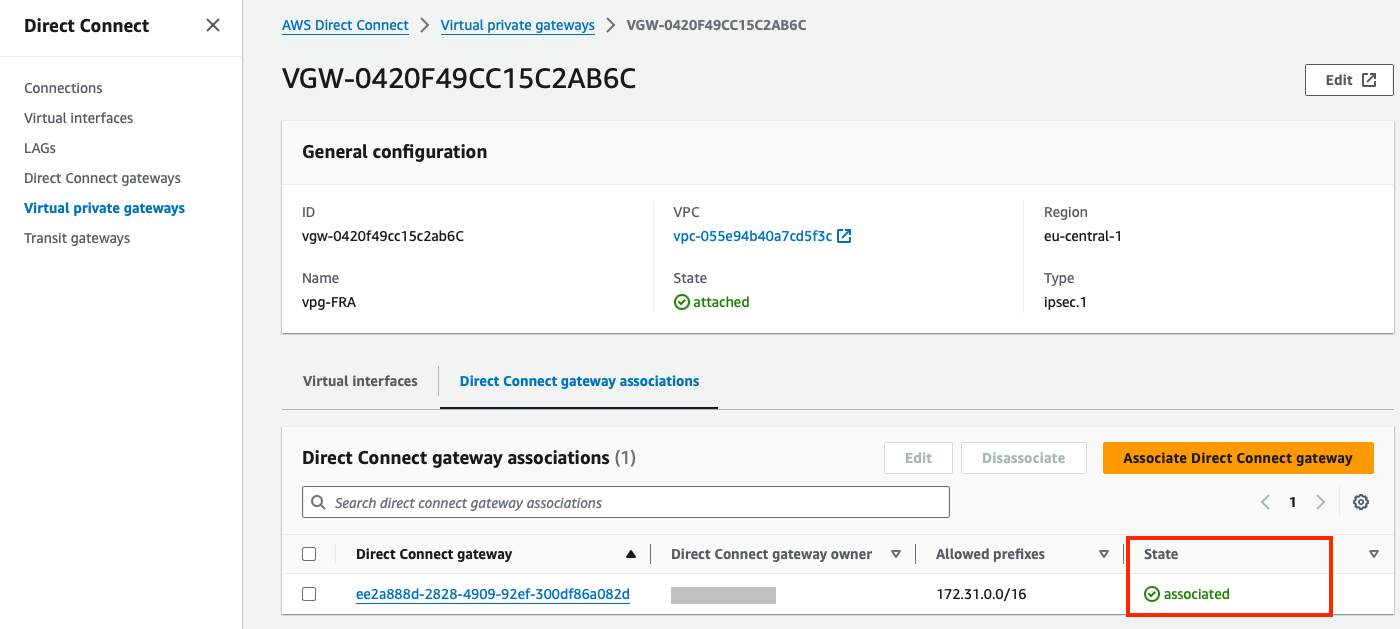Select page number 1
Screen dimensions: 1400x629
pyautogui.click(x=1292, y=502)
